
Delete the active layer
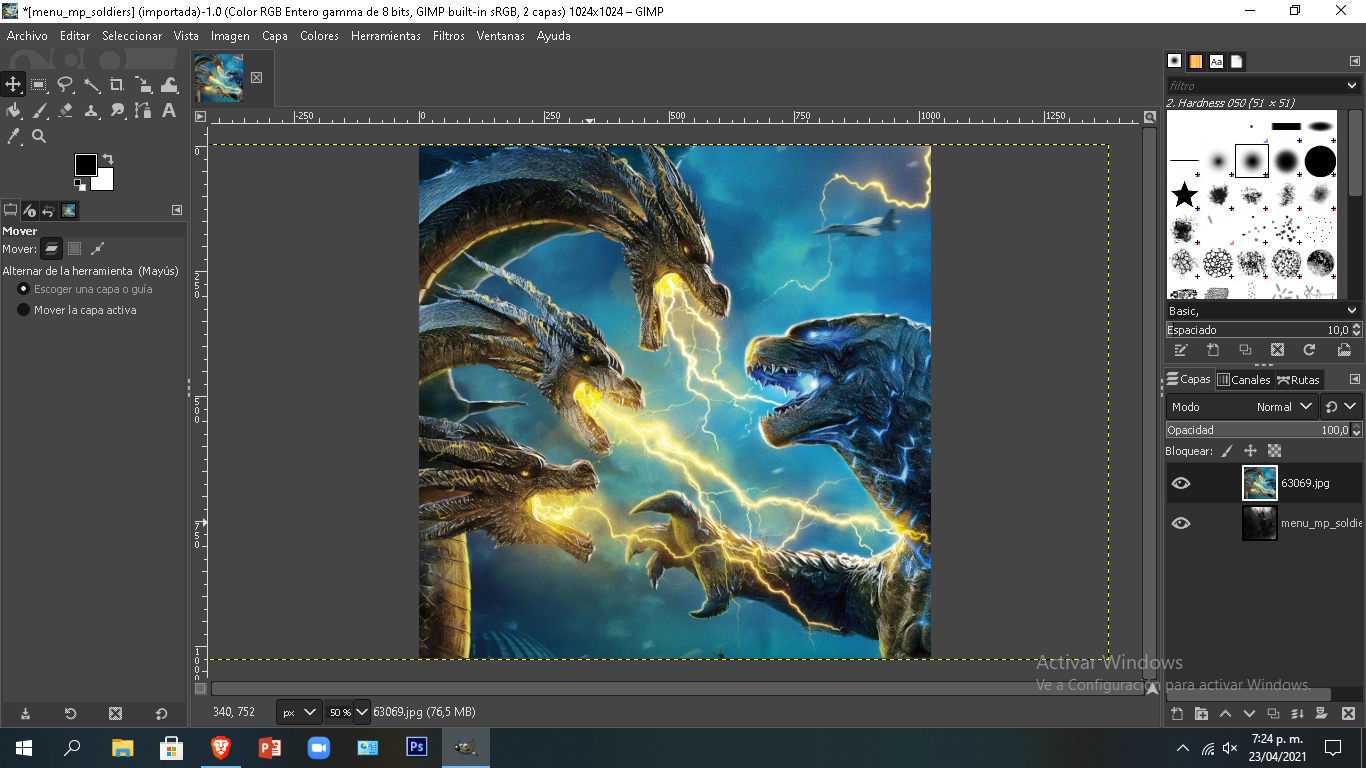[x=1348, y=714]
